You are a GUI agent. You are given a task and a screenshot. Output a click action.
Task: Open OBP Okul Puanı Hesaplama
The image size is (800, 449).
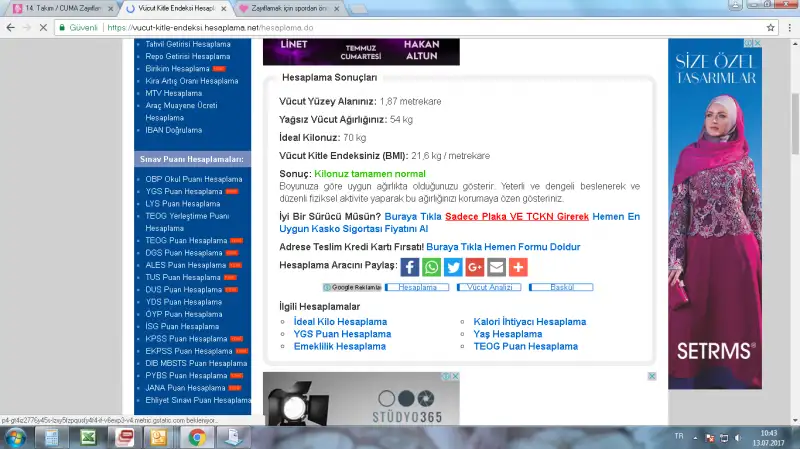tap(194, 179)
